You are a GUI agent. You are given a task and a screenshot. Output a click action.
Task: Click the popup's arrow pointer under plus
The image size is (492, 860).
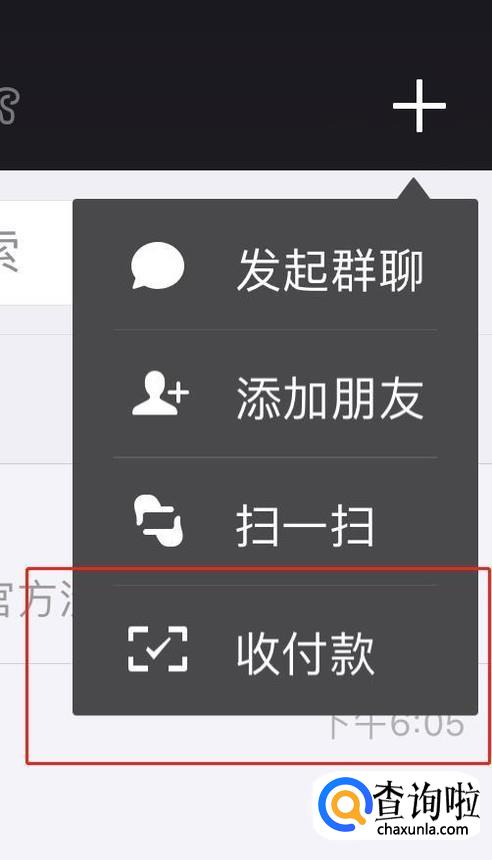pos(414,189)
